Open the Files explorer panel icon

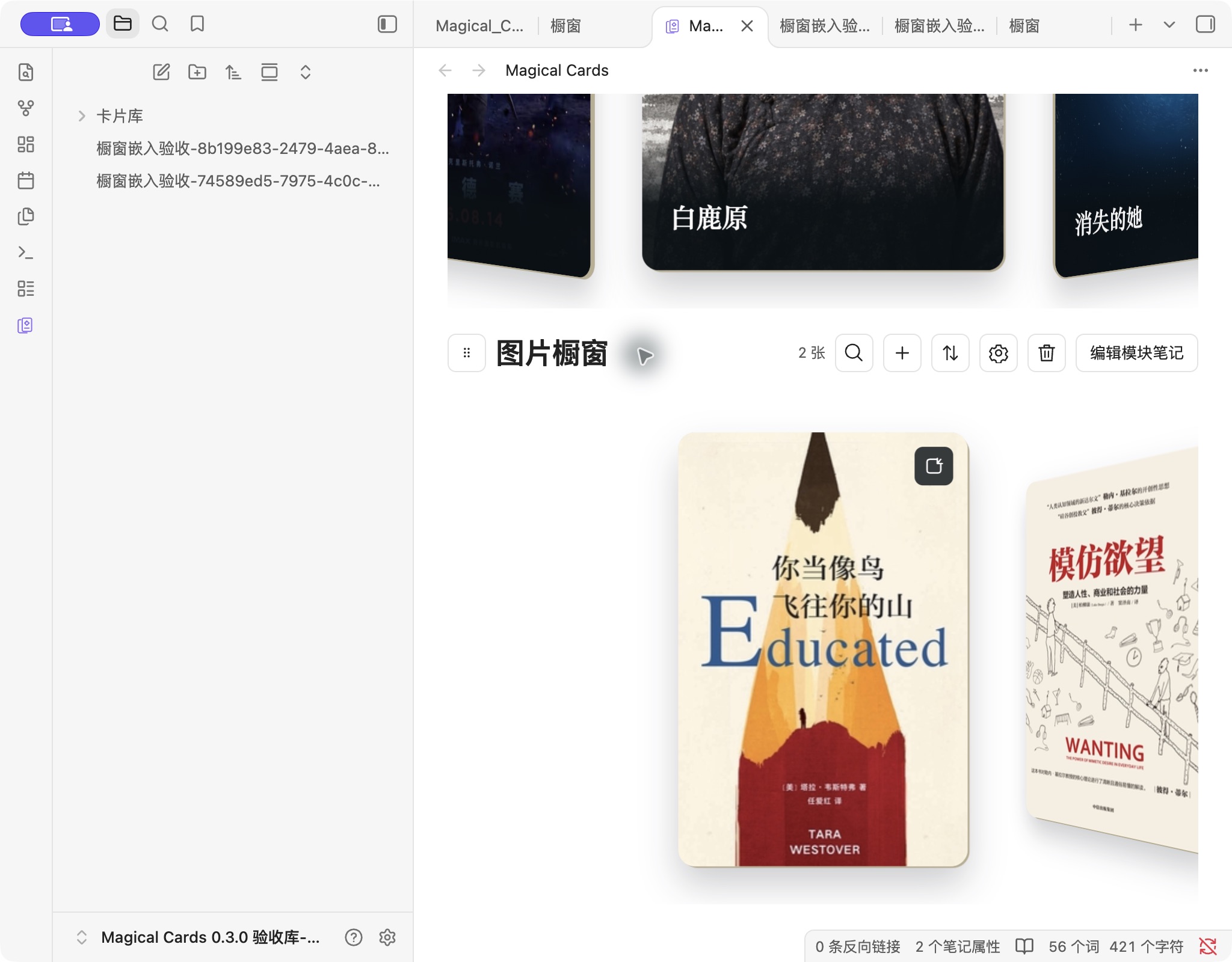coord(123,24)
